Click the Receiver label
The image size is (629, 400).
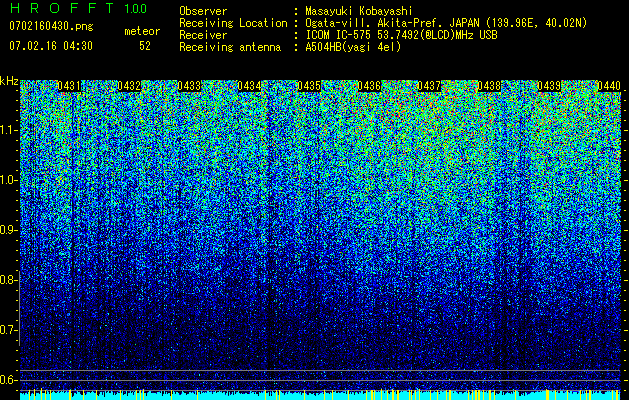click(203, 35)
